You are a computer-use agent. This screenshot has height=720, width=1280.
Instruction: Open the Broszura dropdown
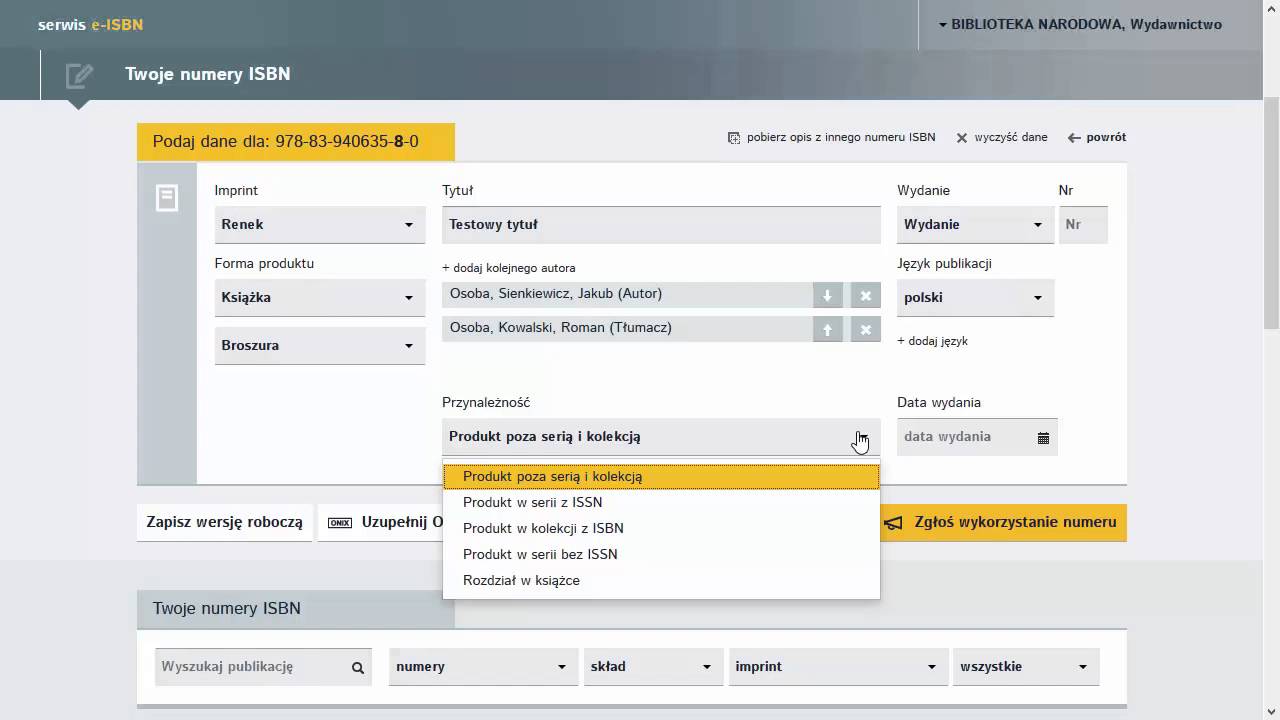[x=320, y=345]
